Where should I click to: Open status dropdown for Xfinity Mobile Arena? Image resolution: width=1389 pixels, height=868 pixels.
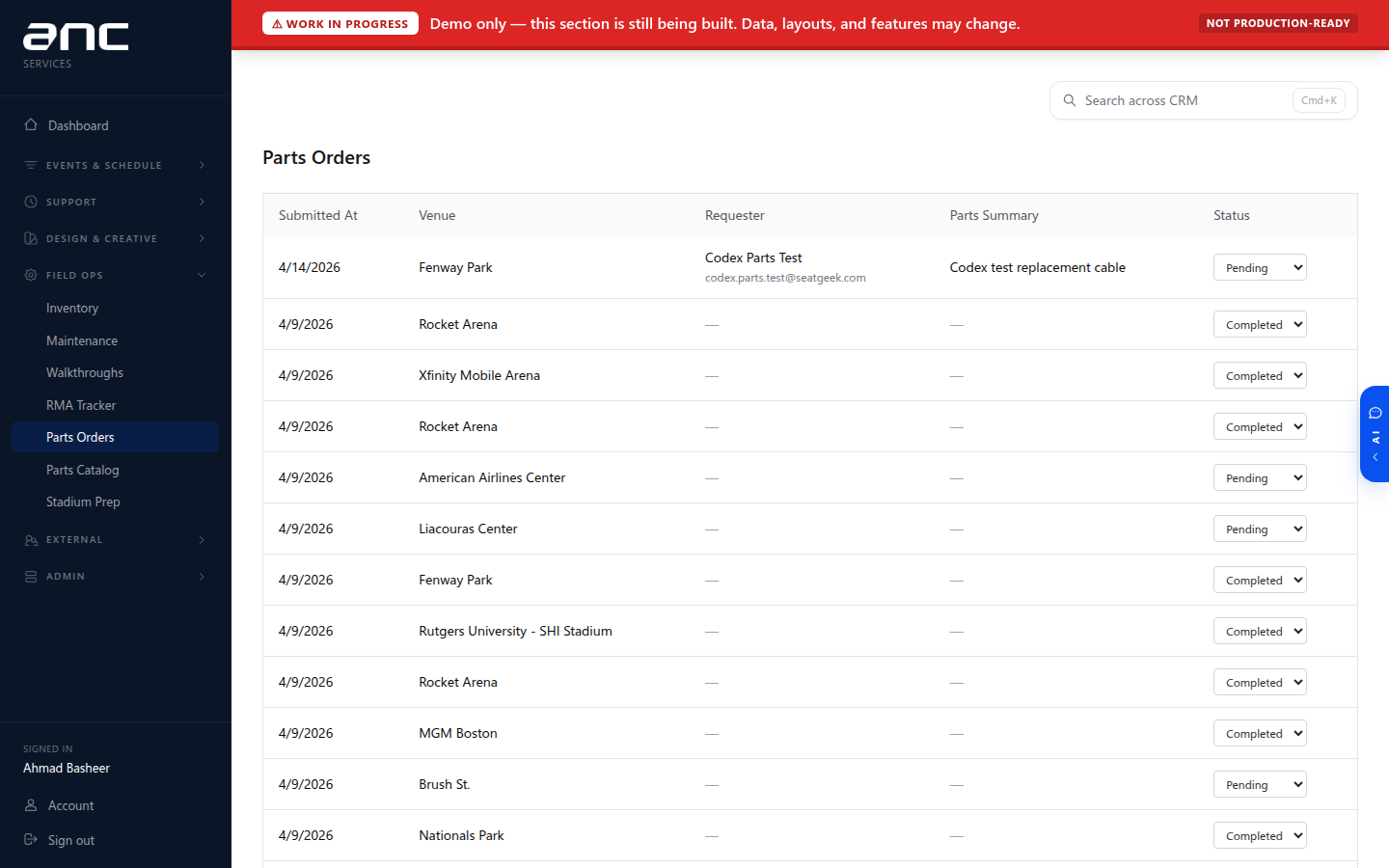1260,375
